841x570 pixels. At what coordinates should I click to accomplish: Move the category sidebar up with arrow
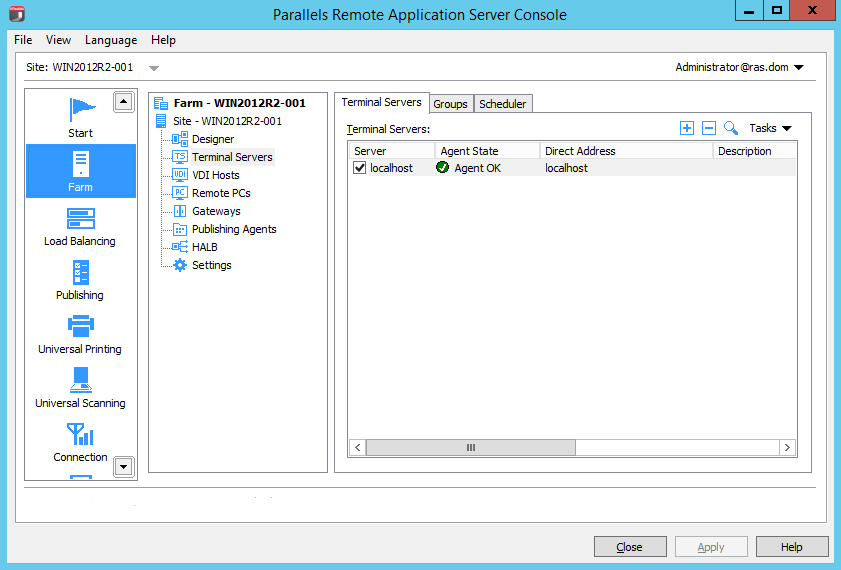click(x=123, y=101)
